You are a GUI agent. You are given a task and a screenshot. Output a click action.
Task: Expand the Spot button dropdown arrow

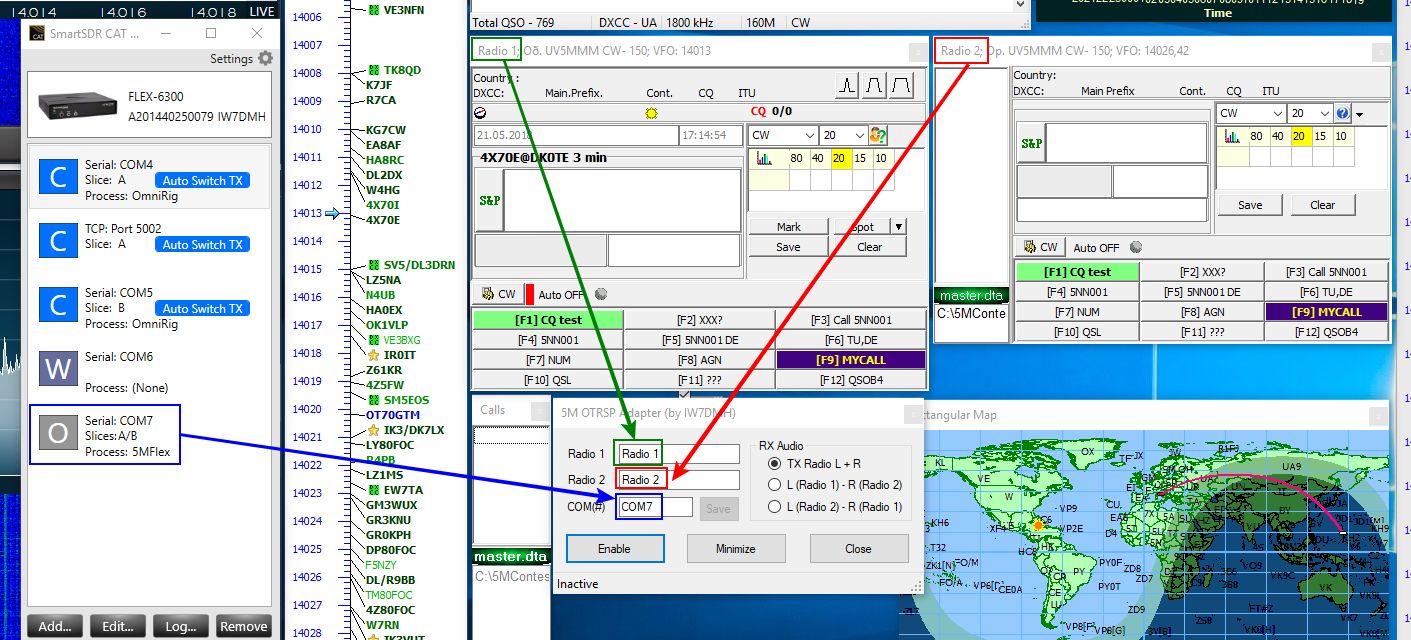tap(898, 226)
